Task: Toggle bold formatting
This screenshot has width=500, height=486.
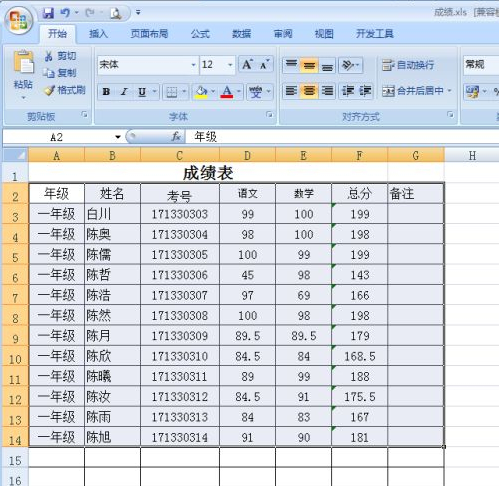Action: 106,92
